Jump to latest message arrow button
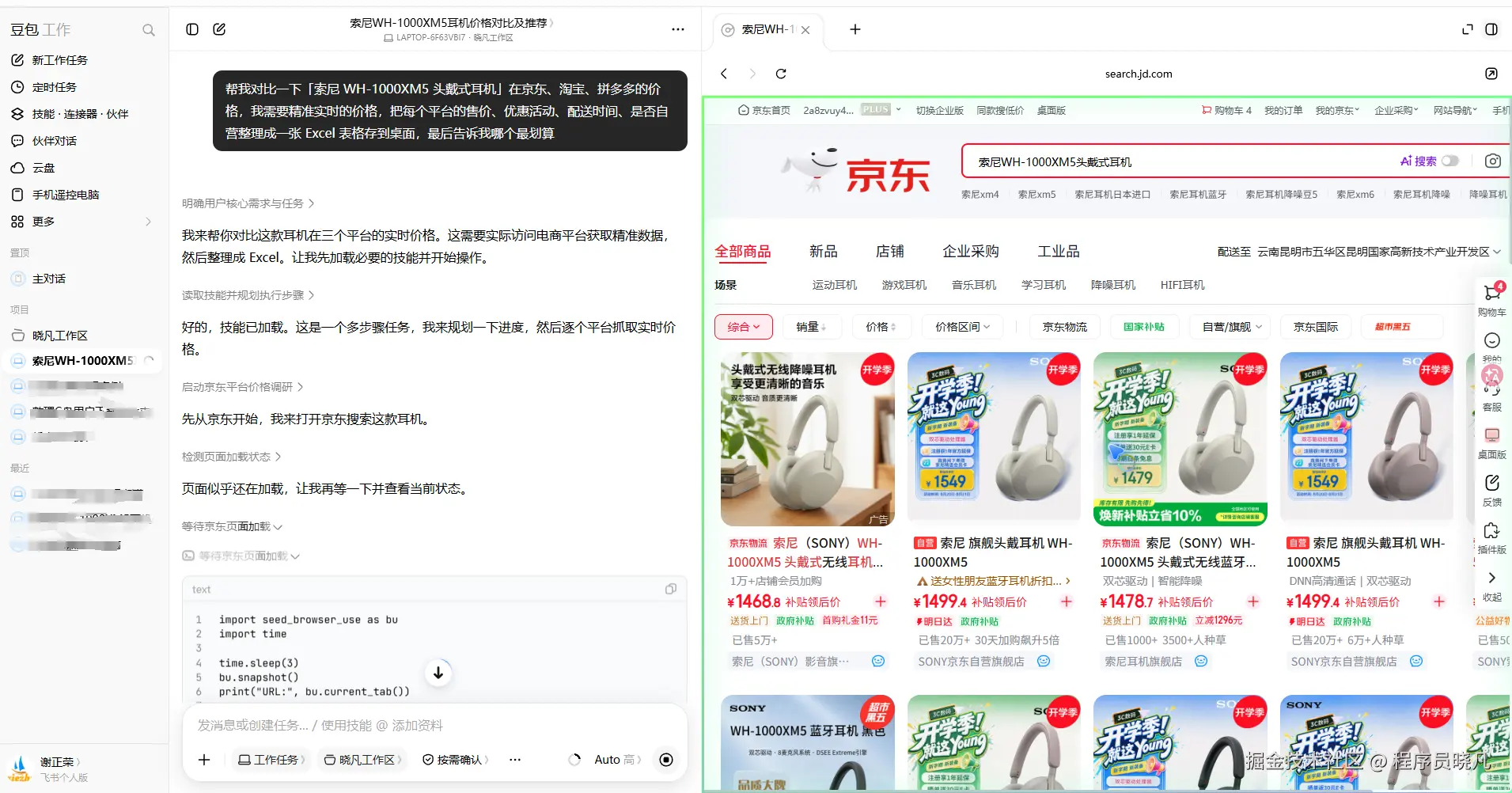The image size is (1512, 793). point(438,673)
